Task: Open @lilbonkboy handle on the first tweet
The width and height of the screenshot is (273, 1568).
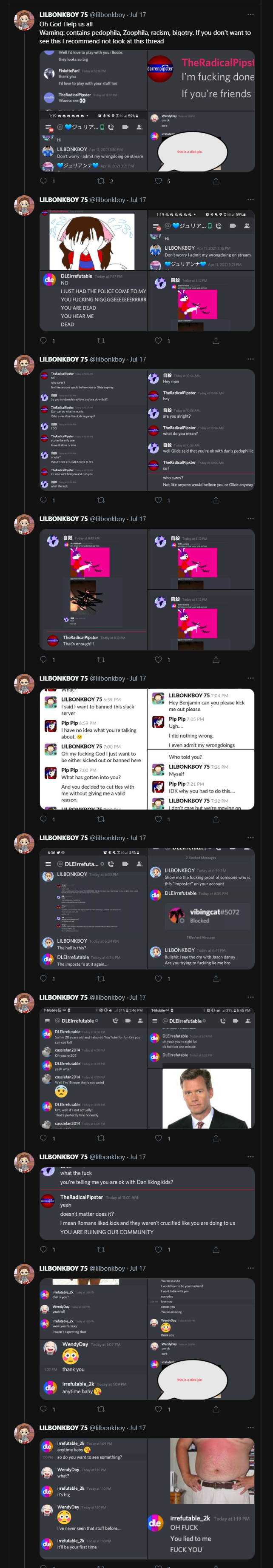Action: coord(108,14)
